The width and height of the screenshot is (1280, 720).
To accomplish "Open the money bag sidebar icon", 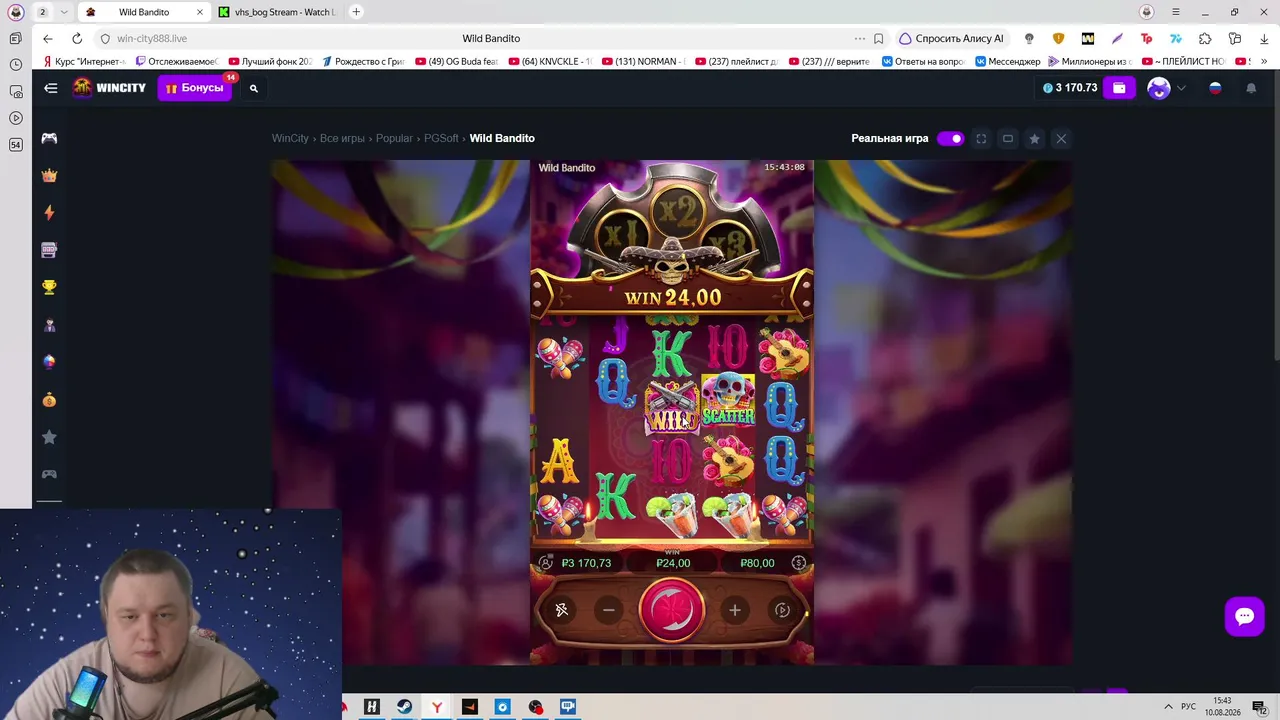I will coord(49,400).
